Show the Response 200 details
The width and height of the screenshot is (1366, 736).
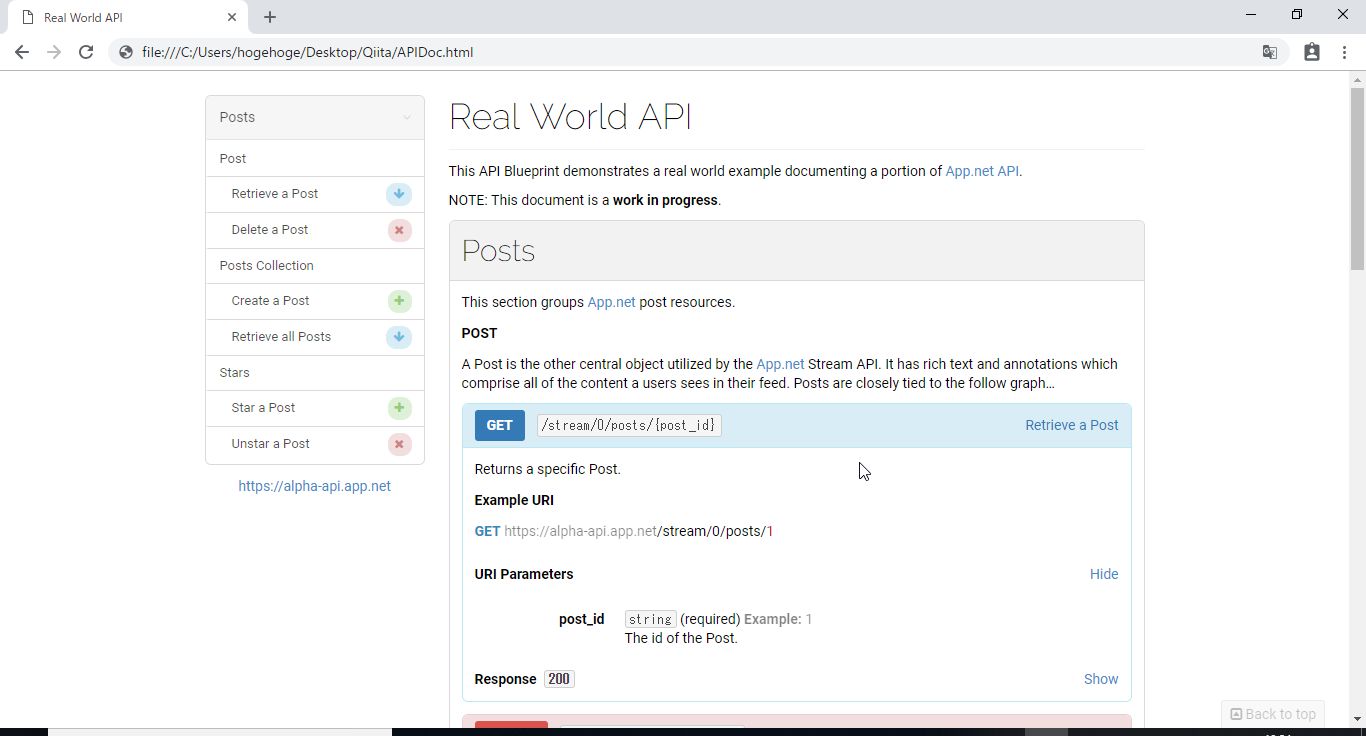pyautogui.click(x=1100, y=679)
